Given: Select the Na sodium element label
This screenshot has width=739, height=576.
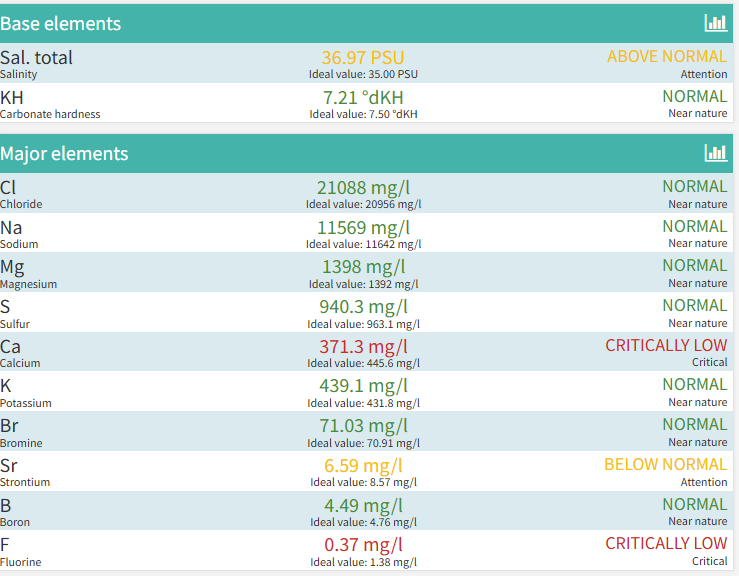Looking at the screenshot, I should point(11,228).
